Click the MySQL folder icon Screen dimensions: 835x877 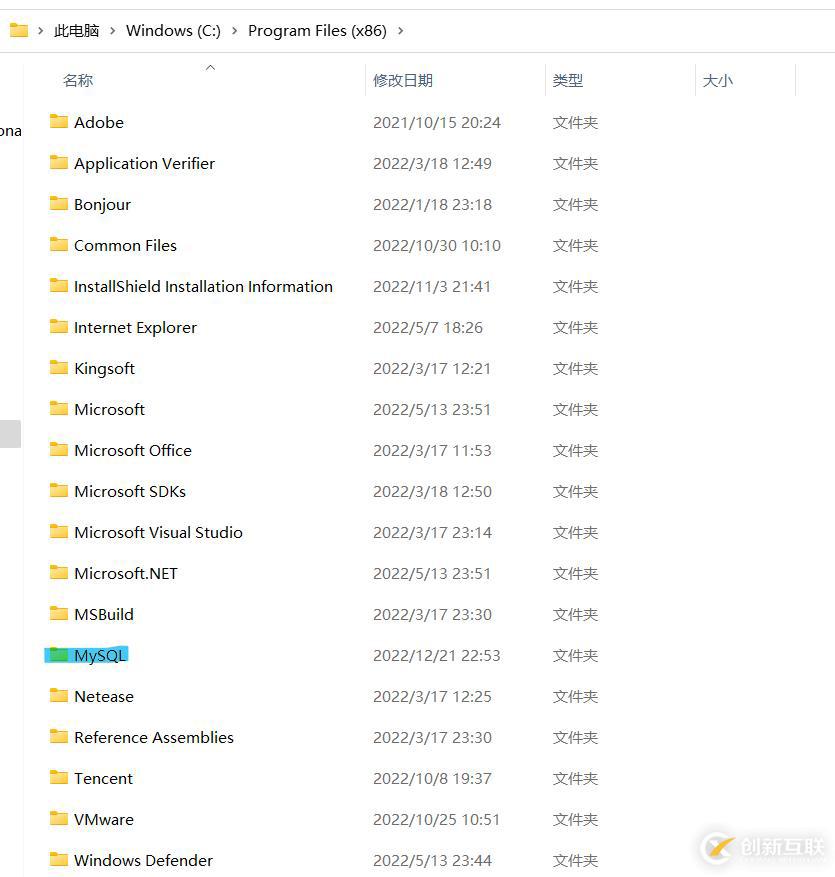(59, 654)
